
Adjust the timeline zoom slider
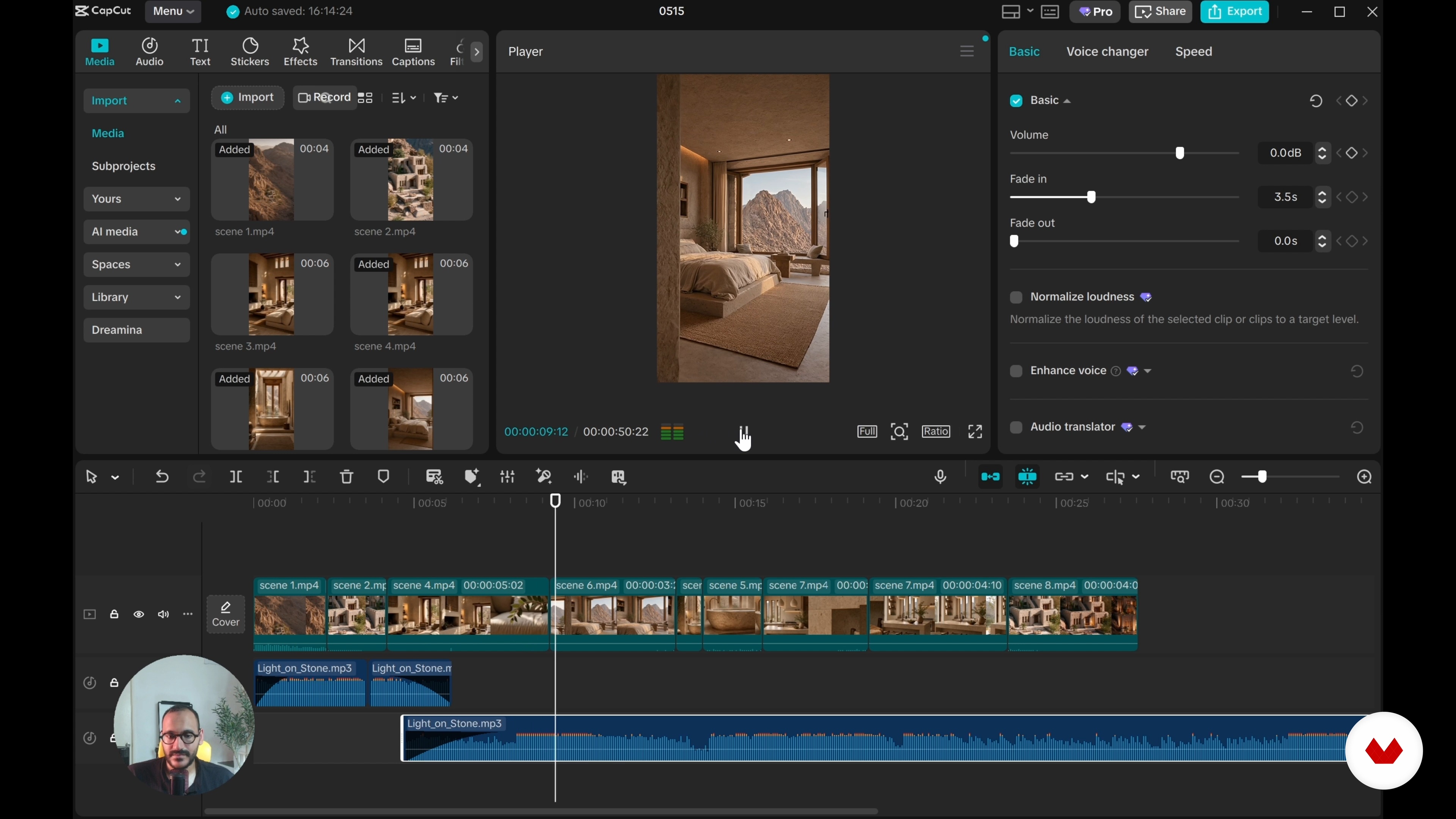coord(1261,477)
